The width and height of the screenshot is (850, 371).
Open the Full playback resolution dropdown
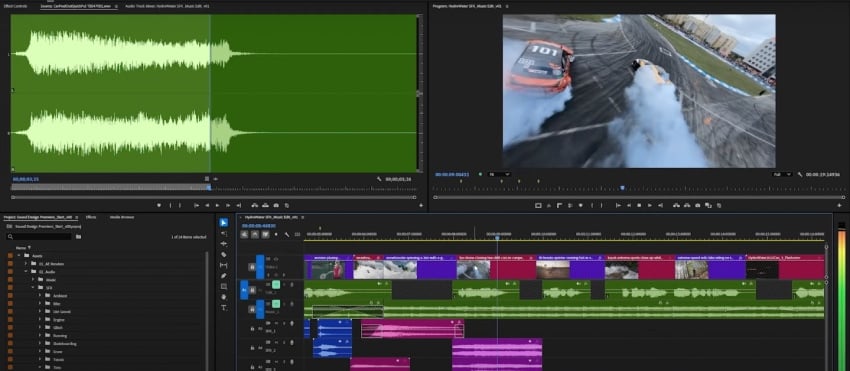pos(782,174)
